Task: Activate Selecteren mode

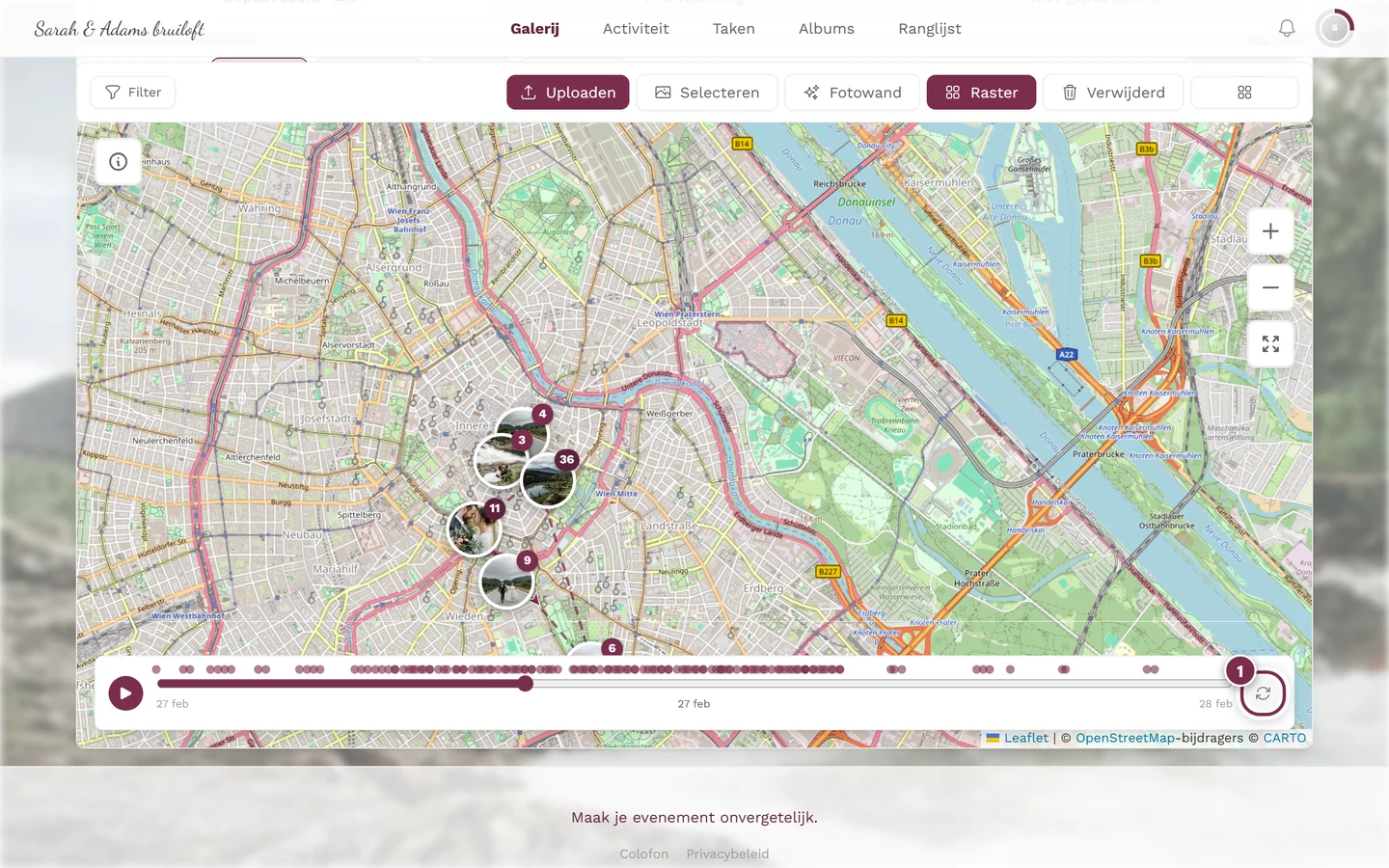Action: (707, 93)
